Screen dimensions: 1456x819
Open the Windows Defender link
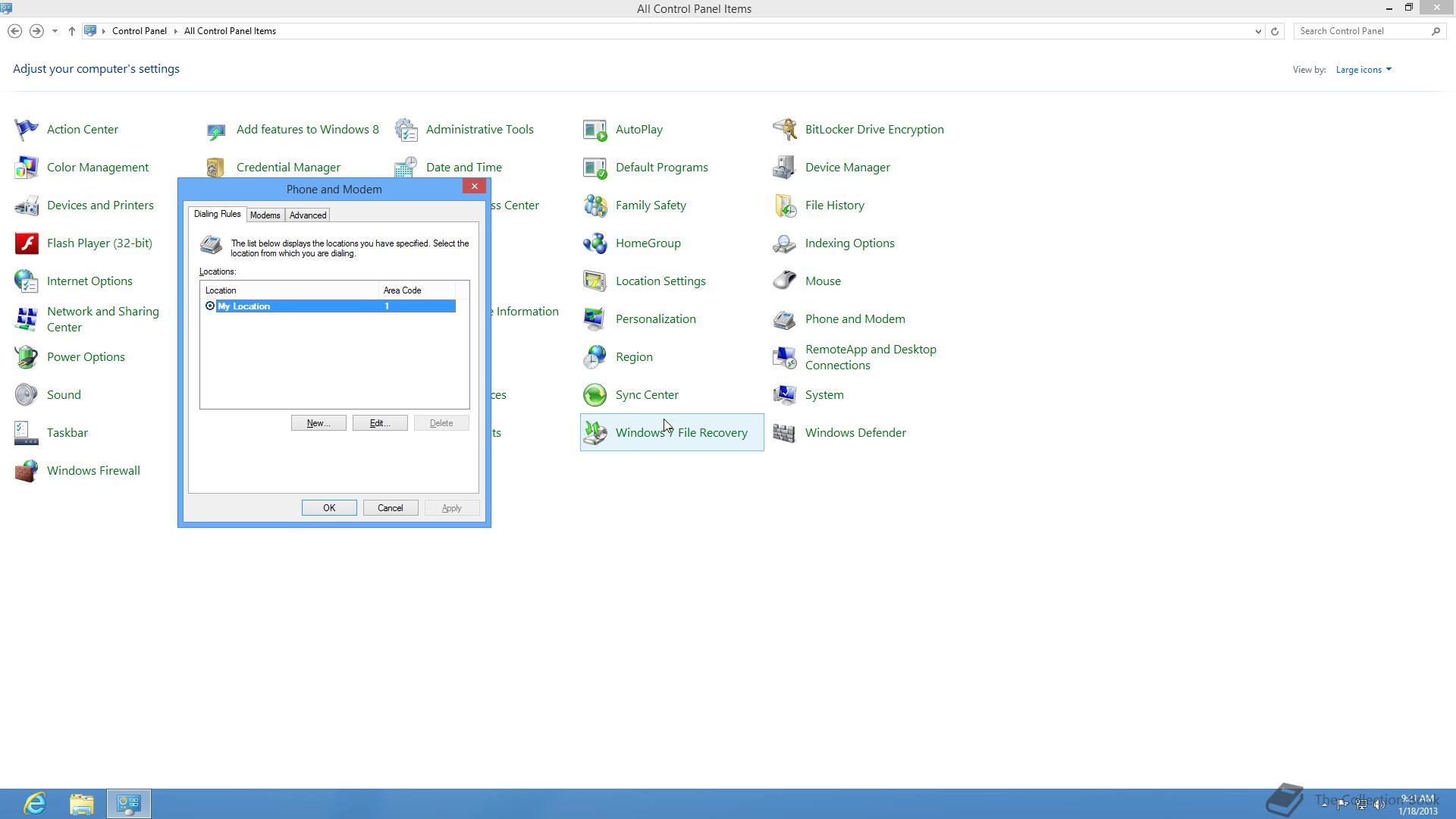(855, 433)
